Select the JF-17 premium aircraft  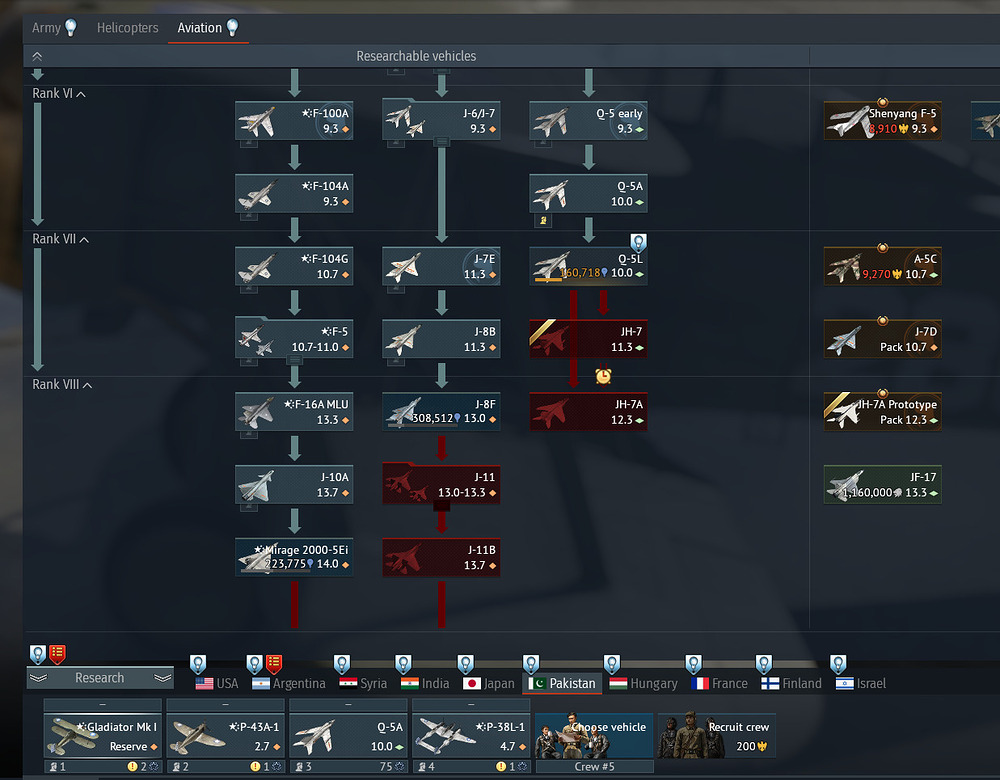click(x=882, y=485)
